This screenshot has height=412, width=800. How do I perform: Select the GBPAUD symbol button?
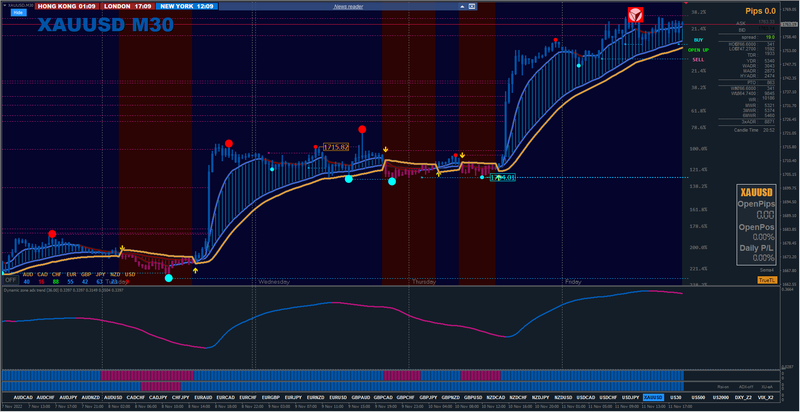(x=360, y=397)
